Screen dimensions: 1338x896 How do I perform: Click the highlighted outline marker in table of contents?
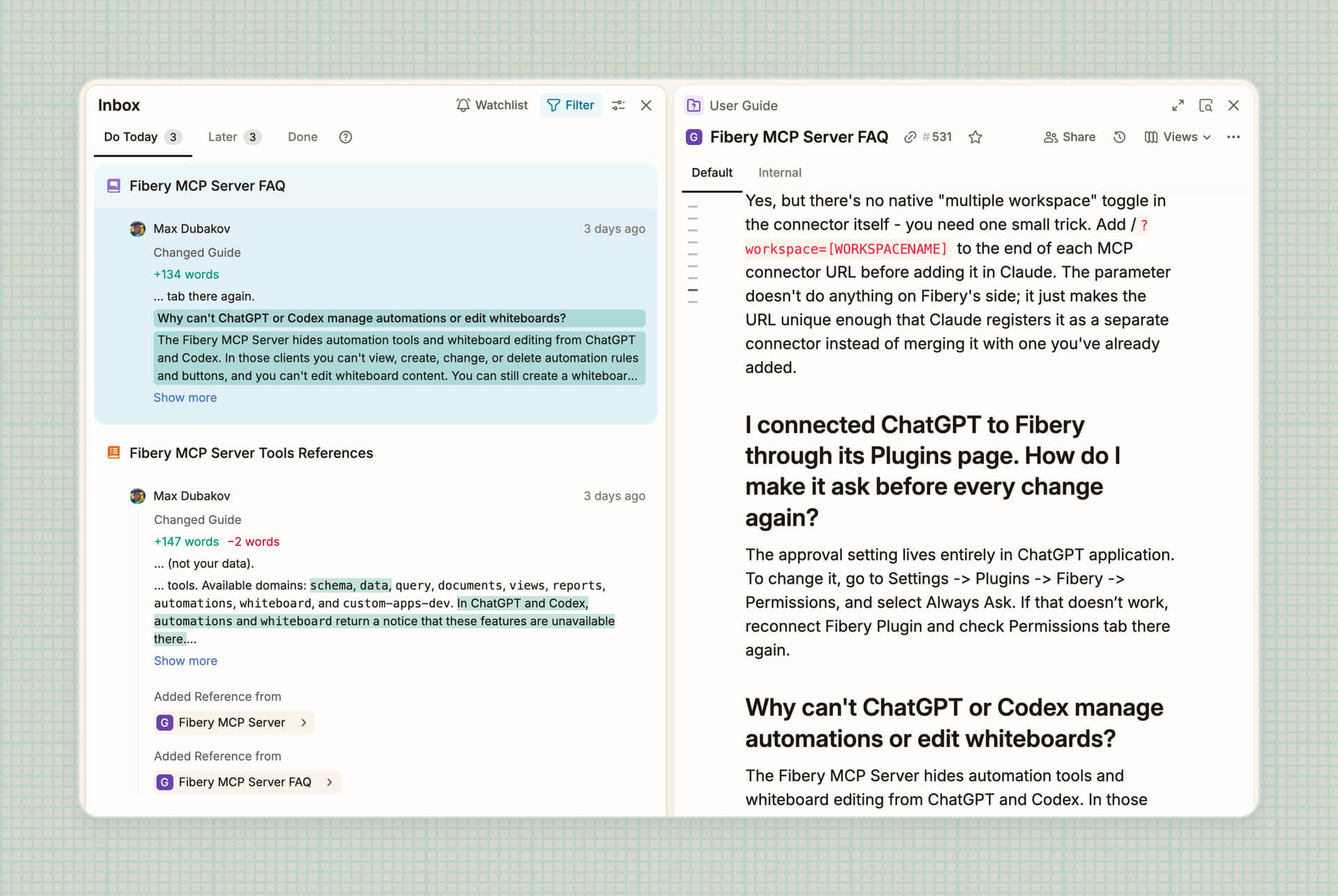[x=693, y=290]
